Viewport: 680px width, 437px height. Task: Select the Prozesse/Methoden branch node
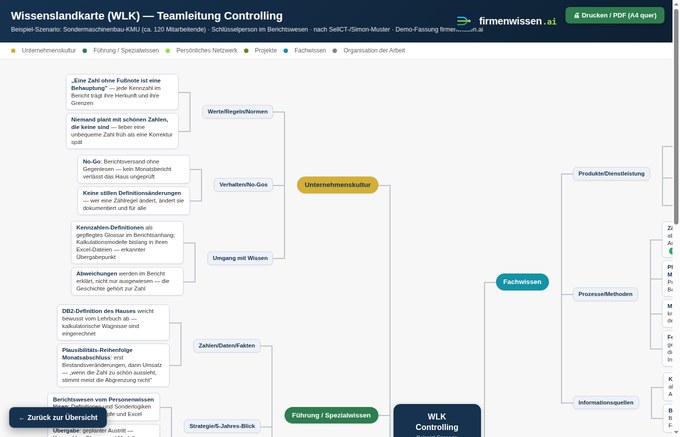pyautogui.click(x=605, y=294)
